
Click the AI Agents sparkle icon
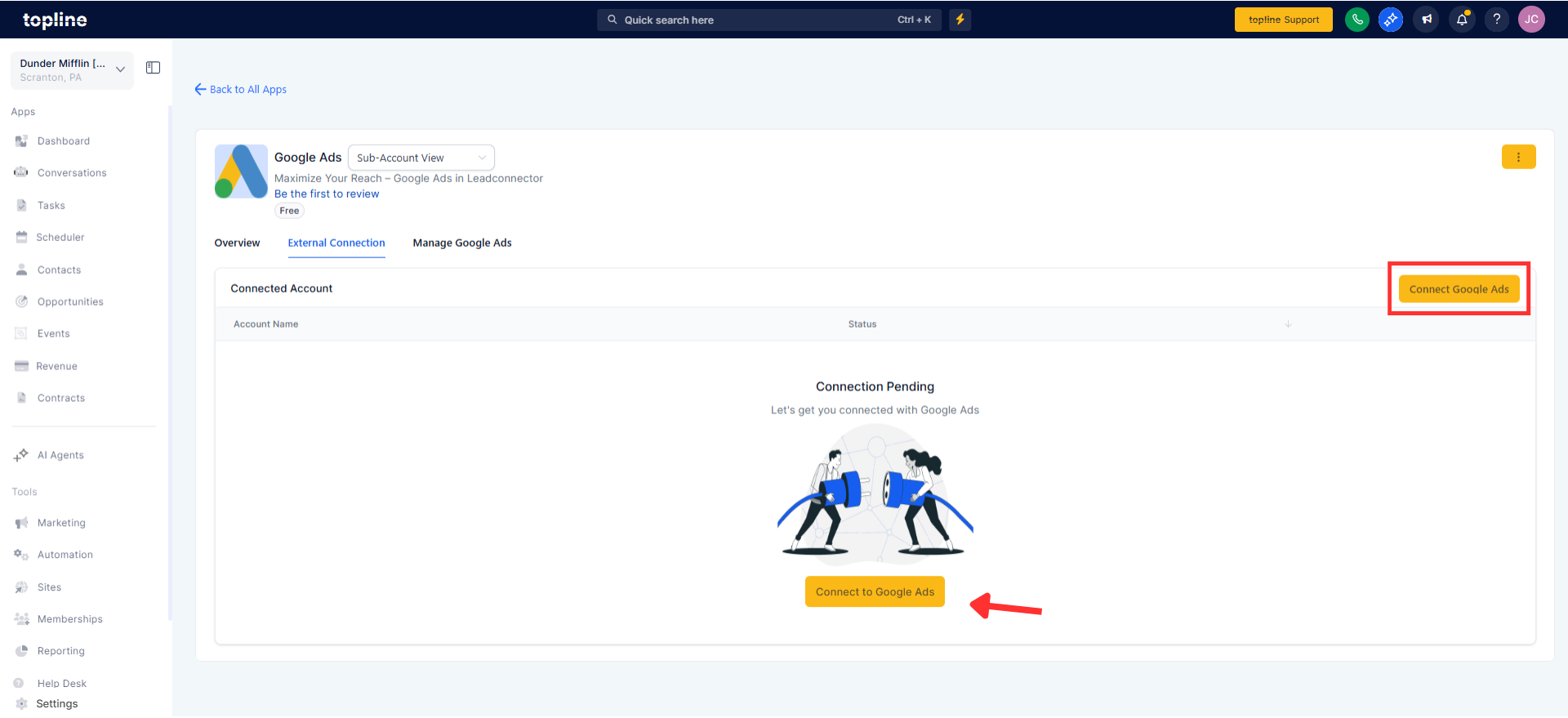point(21,455)
